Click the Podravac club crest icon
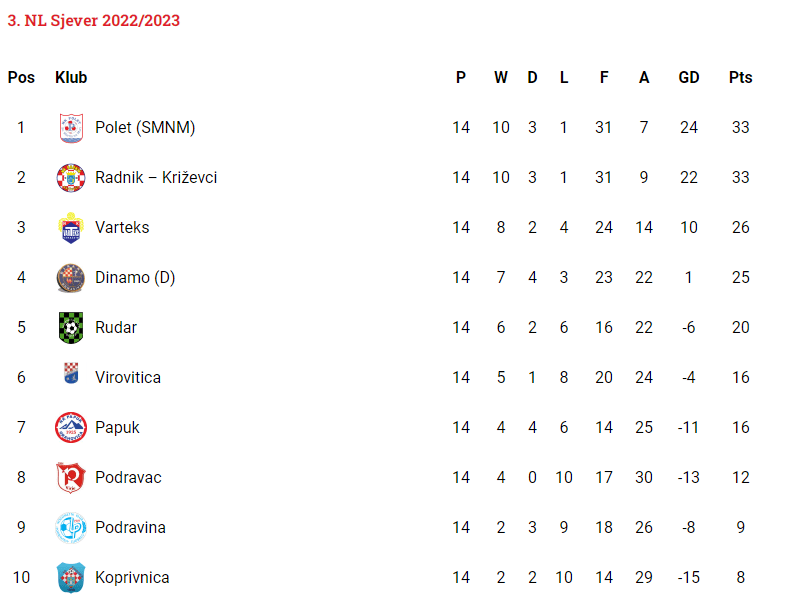 pos(70,477)
